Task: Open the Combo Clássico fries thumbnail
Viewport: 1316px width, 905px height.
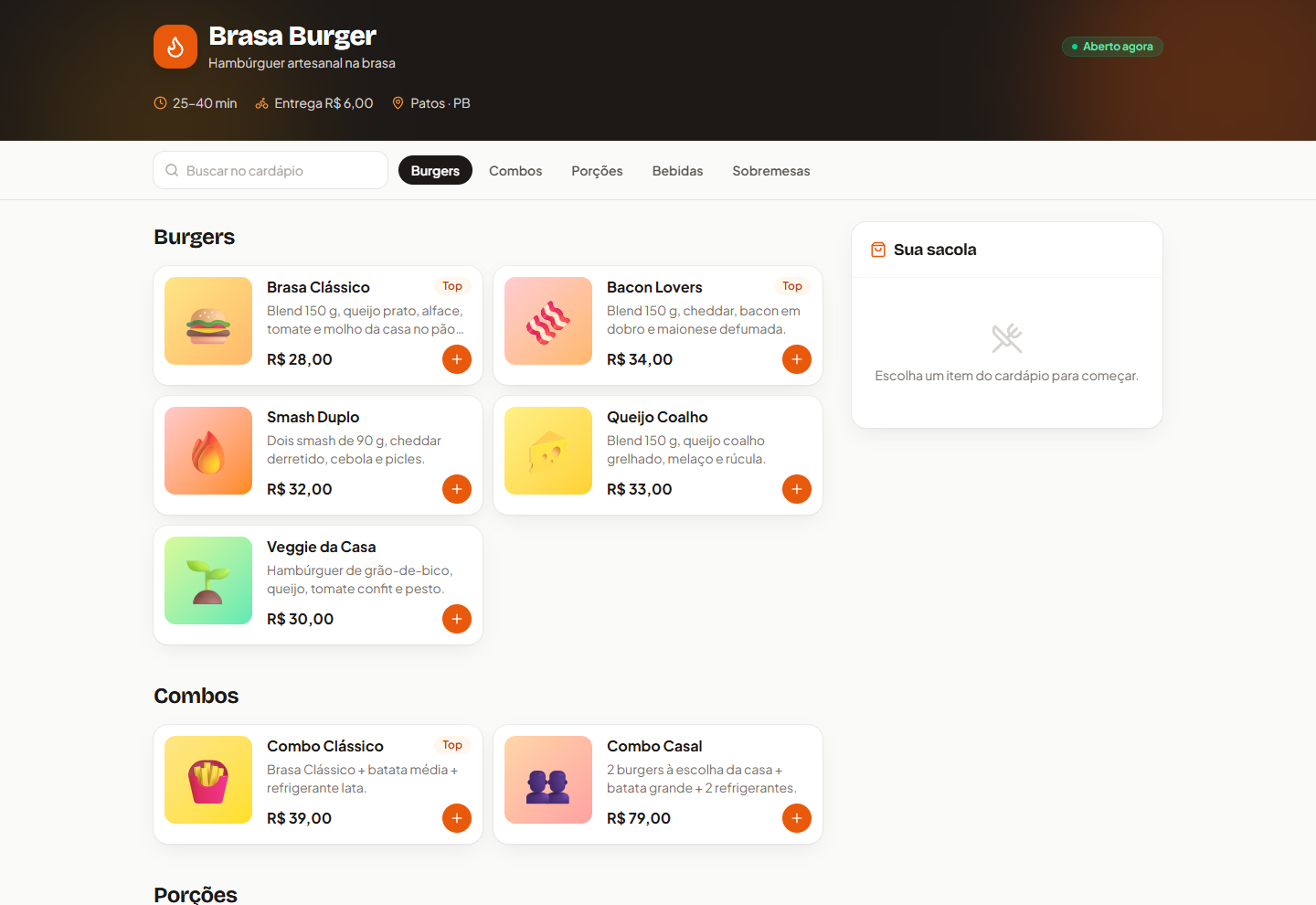Action: coord(208,780)
